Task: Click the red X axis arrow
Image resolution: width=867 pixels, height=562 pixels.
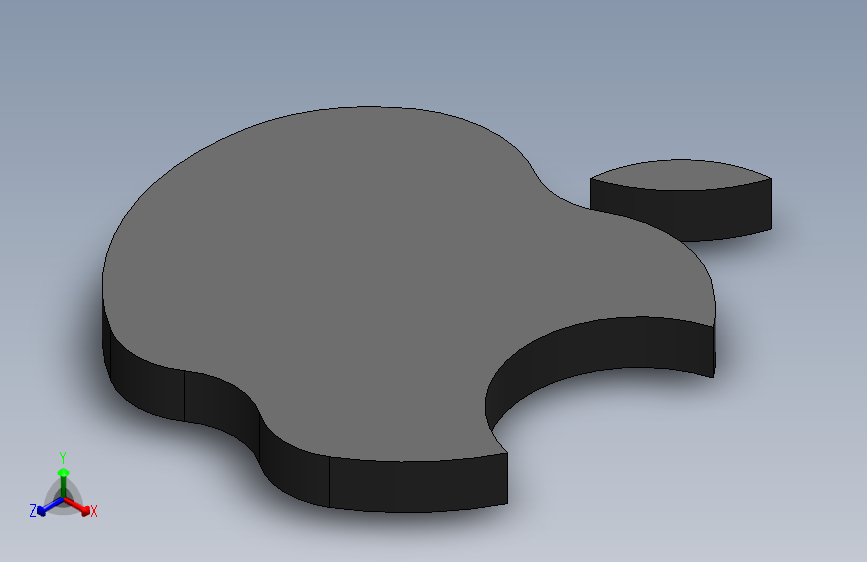Action: click(x=77, y=506)
